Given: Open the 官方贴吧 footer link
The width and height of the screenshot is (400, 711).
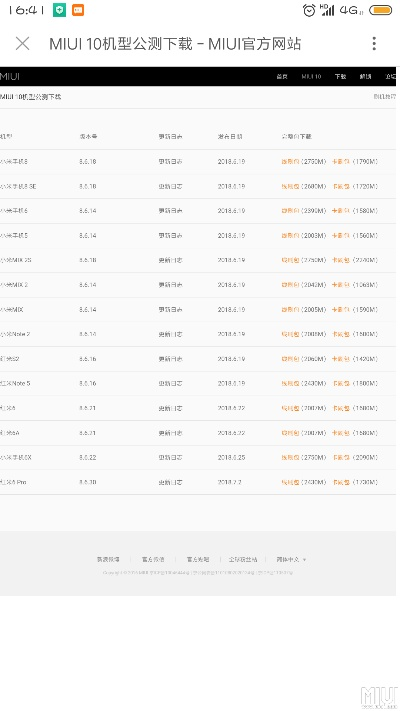Looking at the screenshot, I should (198, 560).
